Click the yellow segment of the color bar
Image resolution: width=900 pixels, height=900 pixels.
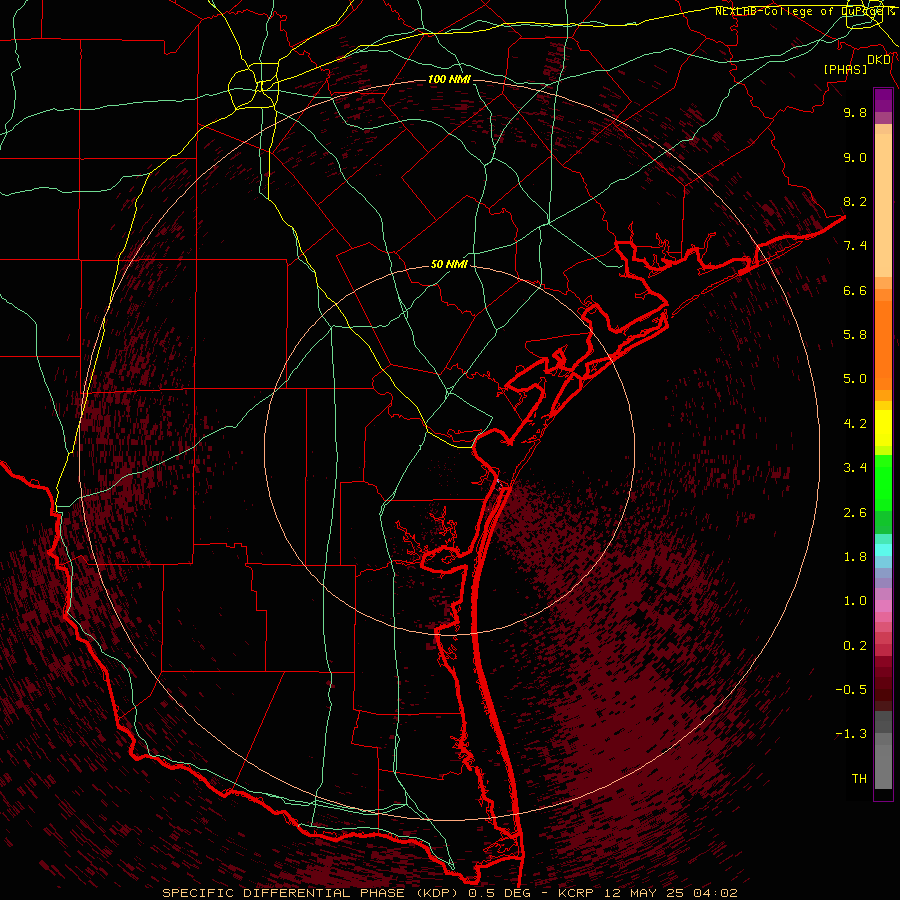coord(883,428)
